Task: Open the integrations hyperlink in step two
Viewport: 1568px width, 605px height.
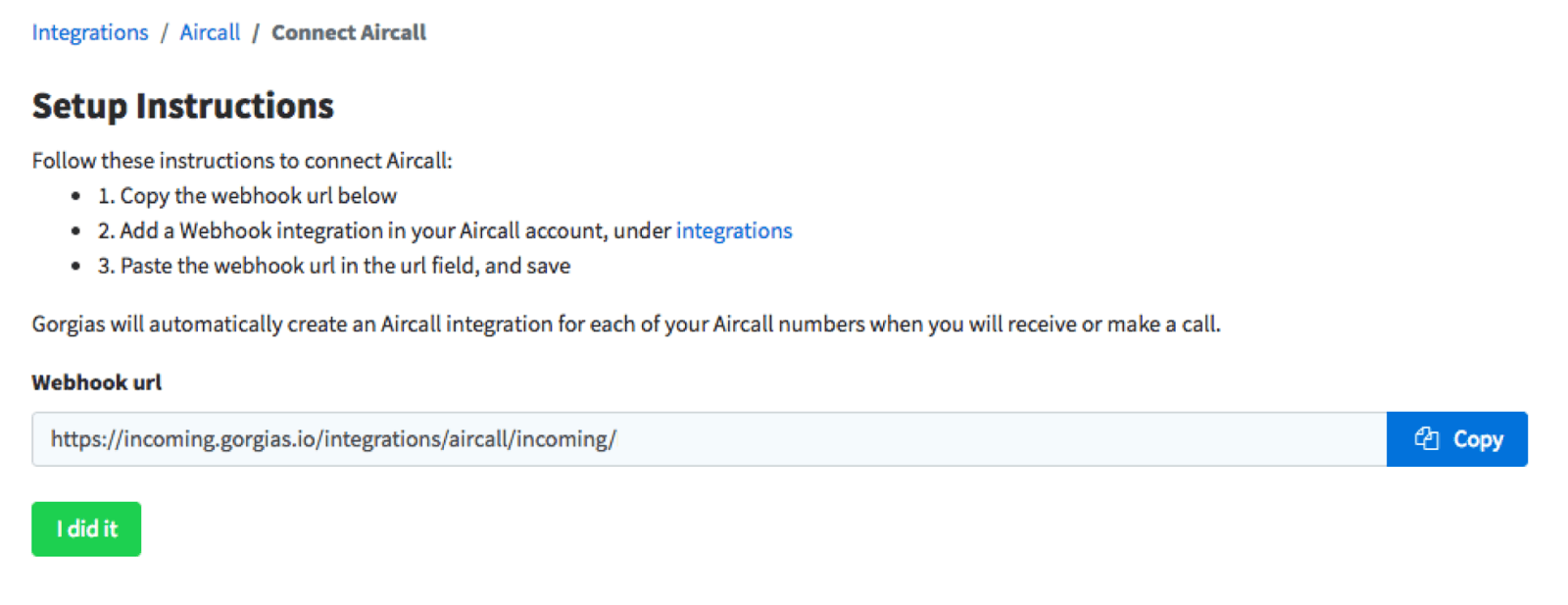Action: click(x=734, y=230)
